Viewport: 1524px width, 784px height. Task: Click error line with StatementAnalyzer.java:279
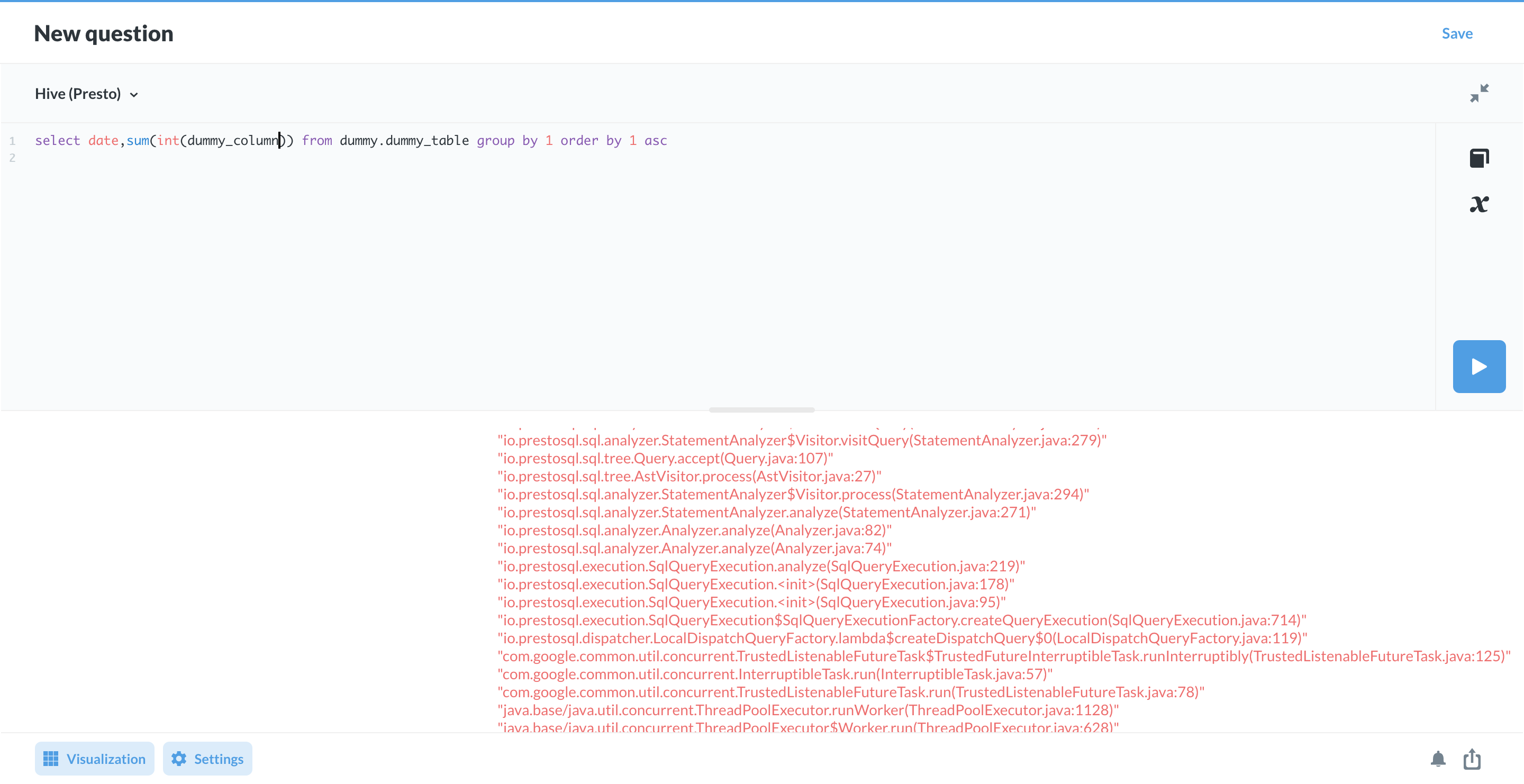(802, 440)
